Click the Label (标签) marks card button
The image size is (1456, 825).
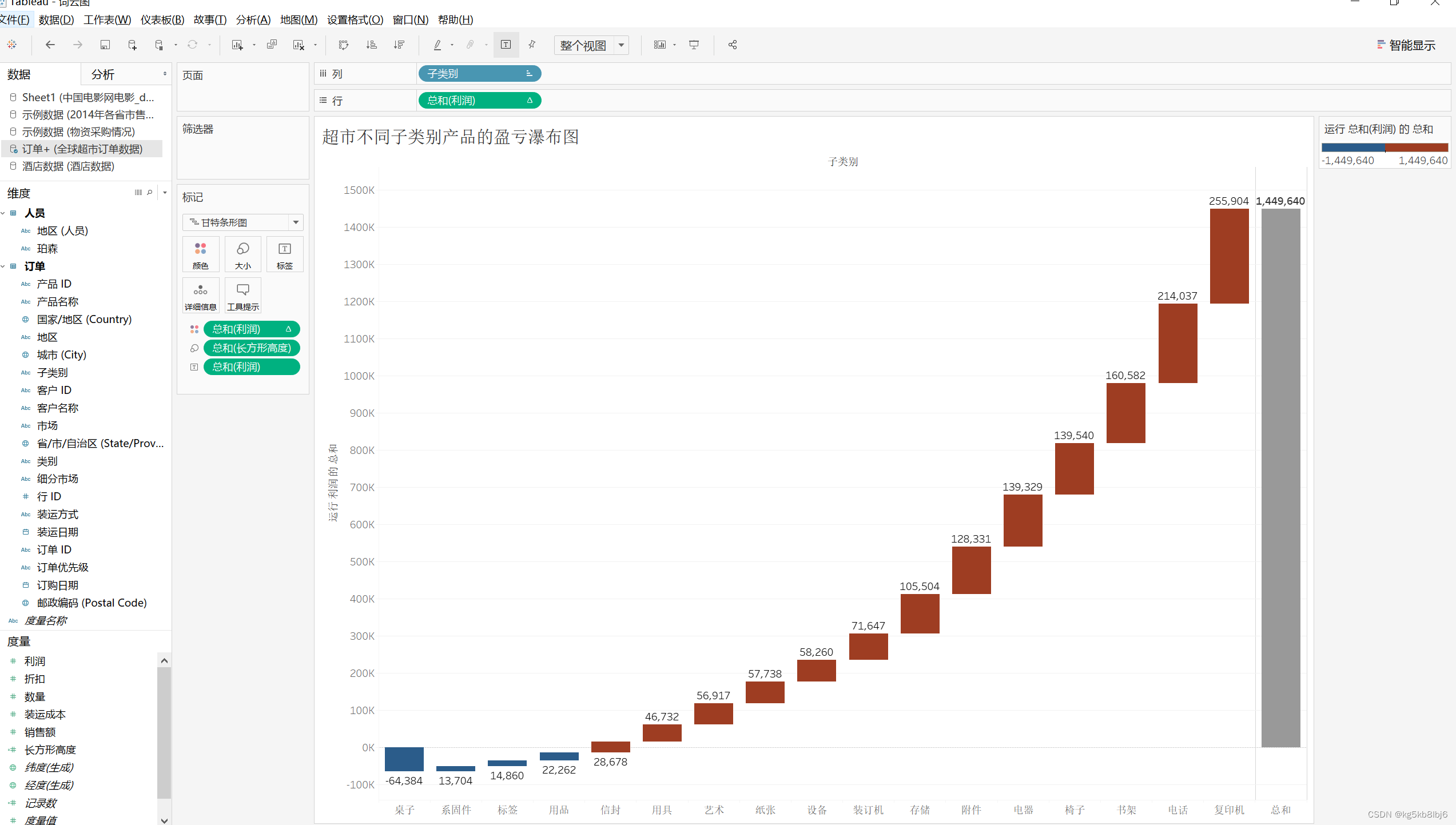click(x=285, y=254)
